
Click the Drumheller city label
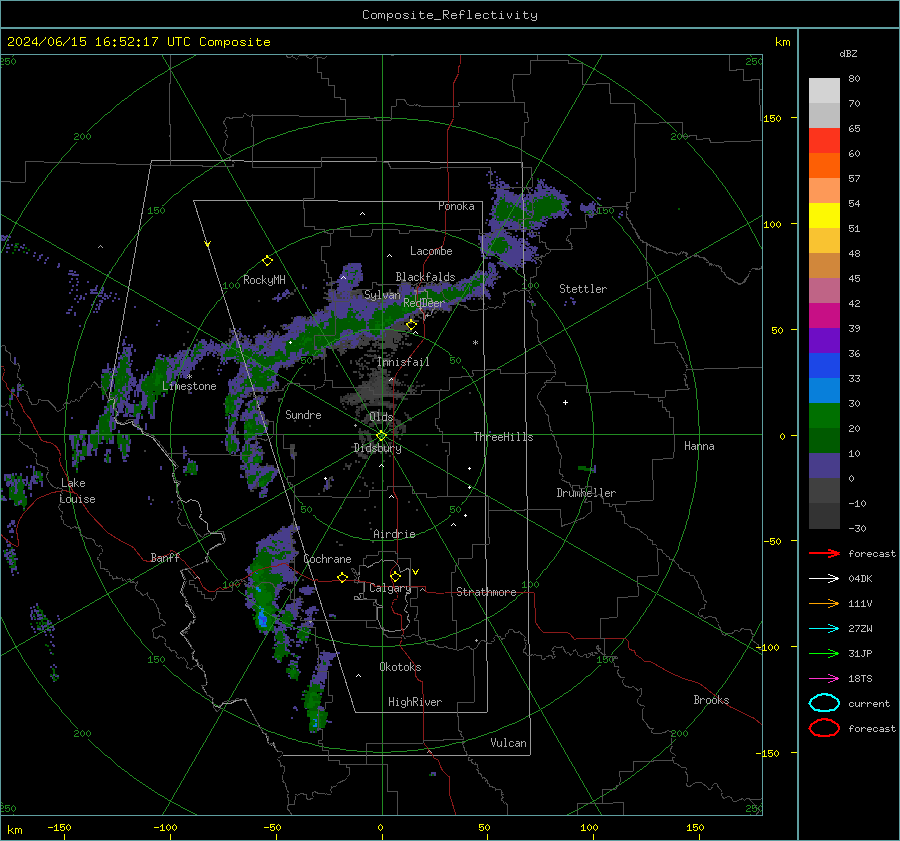pyautogui.click(x=586, y=493)
